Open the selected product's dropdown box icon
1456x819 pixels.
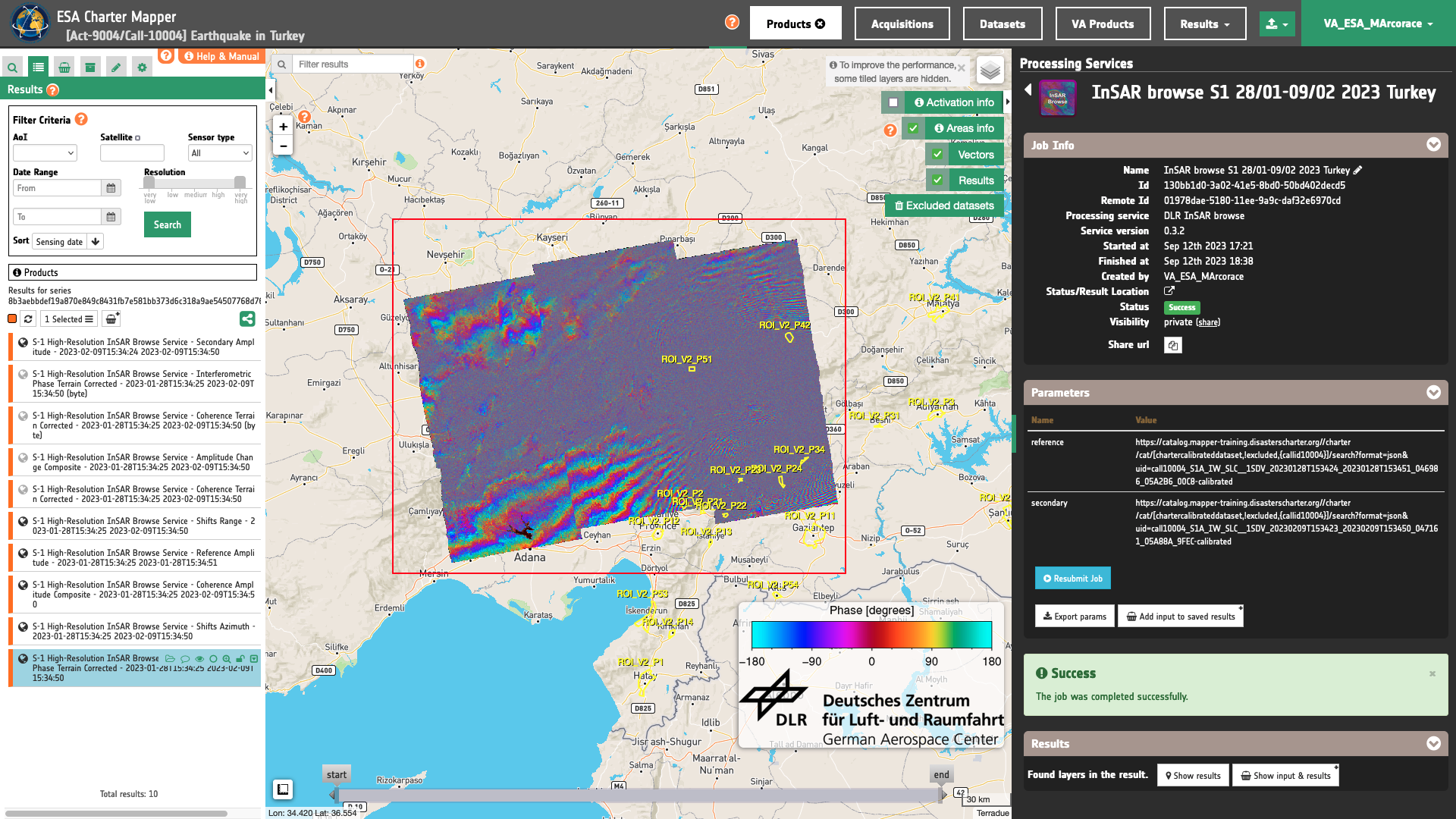point(254,659)
